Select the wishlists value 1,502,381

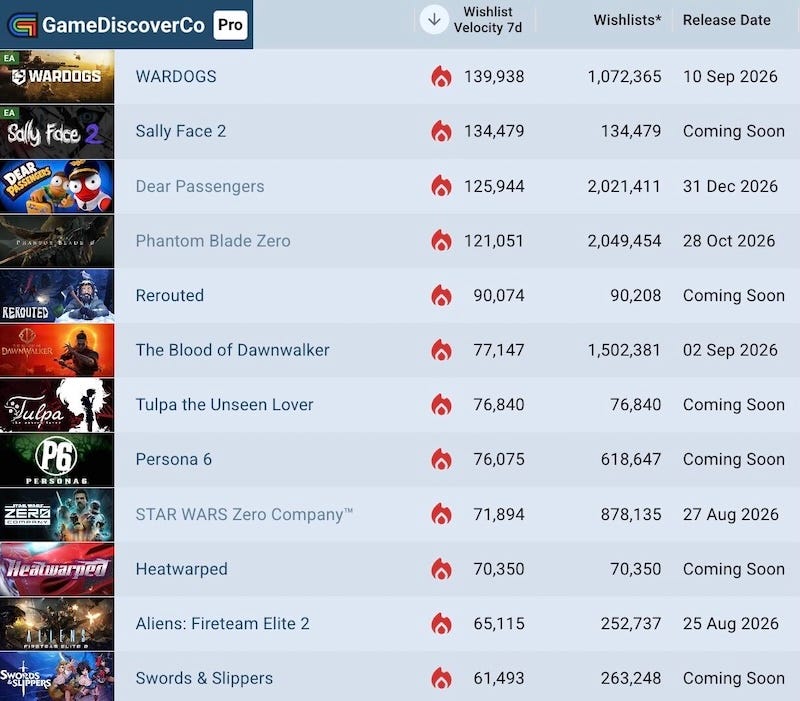point(624,350)
